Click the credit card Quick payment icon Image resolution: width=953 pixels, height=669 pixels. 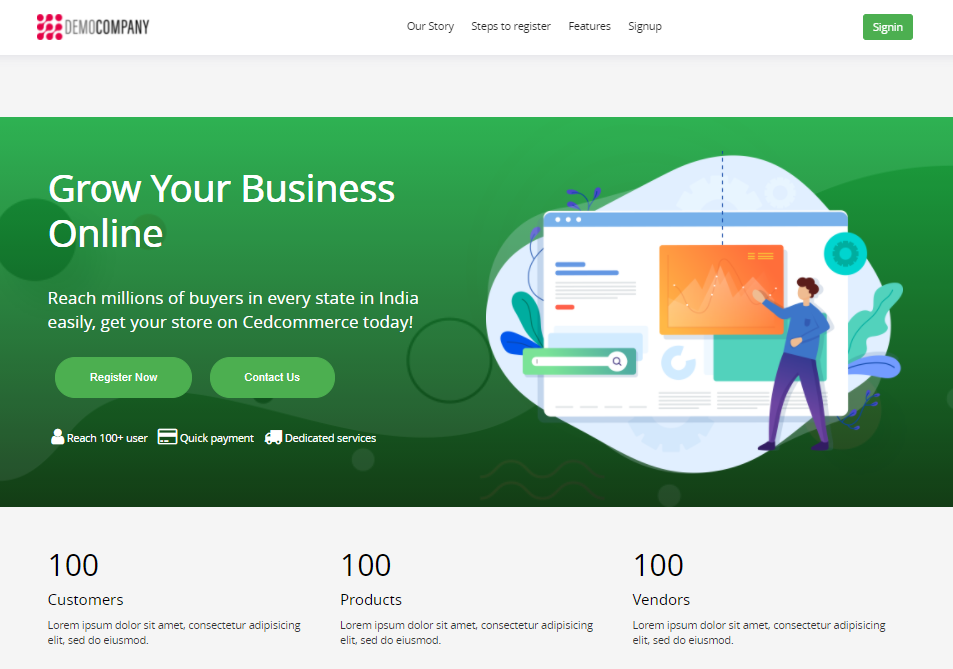[x=167, y=437]
